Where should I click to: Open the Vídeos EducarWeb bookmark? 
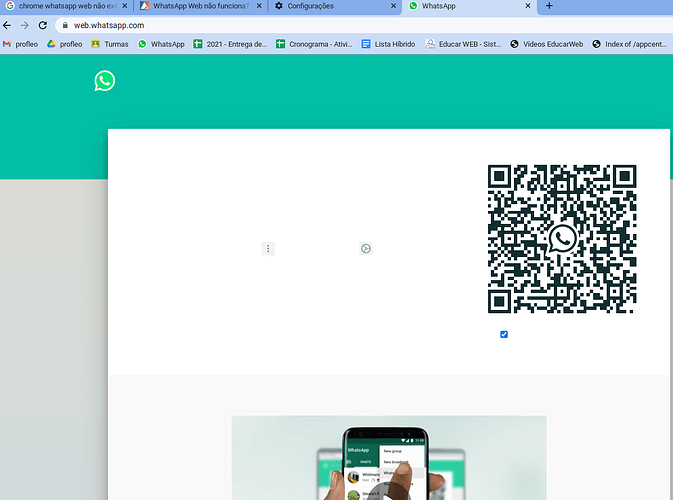(546, 44)
